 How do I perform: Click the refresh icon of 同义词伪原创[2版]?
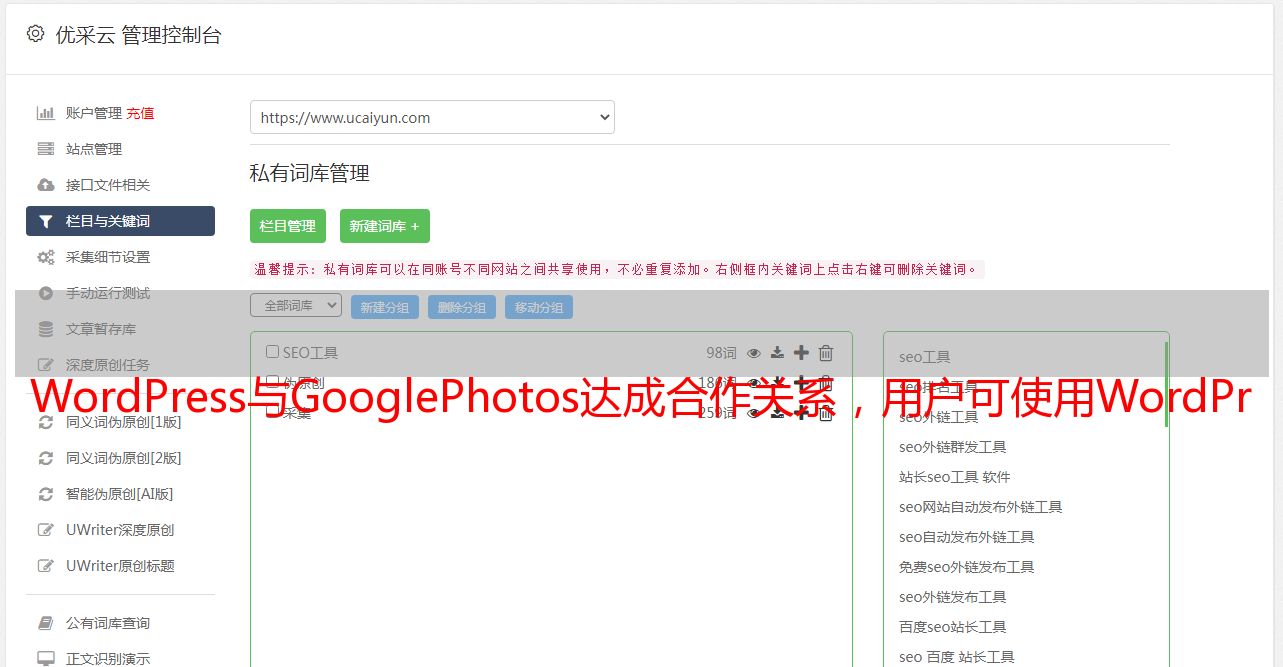click(46, 458)
